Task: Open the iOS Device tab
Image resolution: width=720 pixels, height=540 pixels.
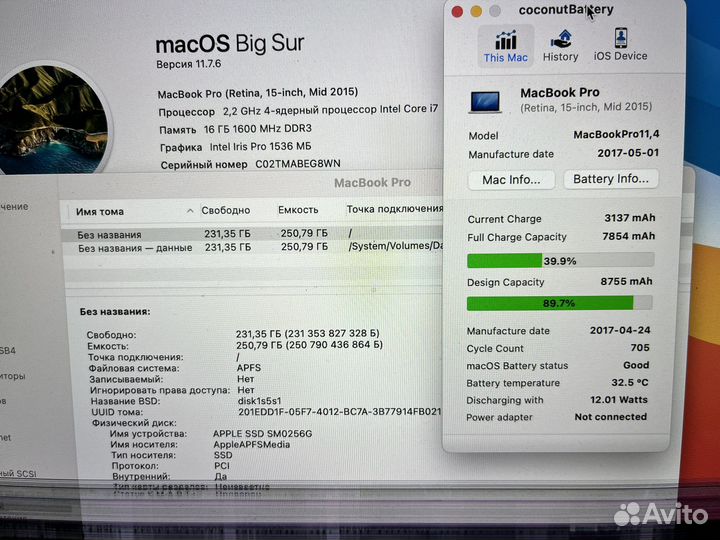Action: [620, 45]
